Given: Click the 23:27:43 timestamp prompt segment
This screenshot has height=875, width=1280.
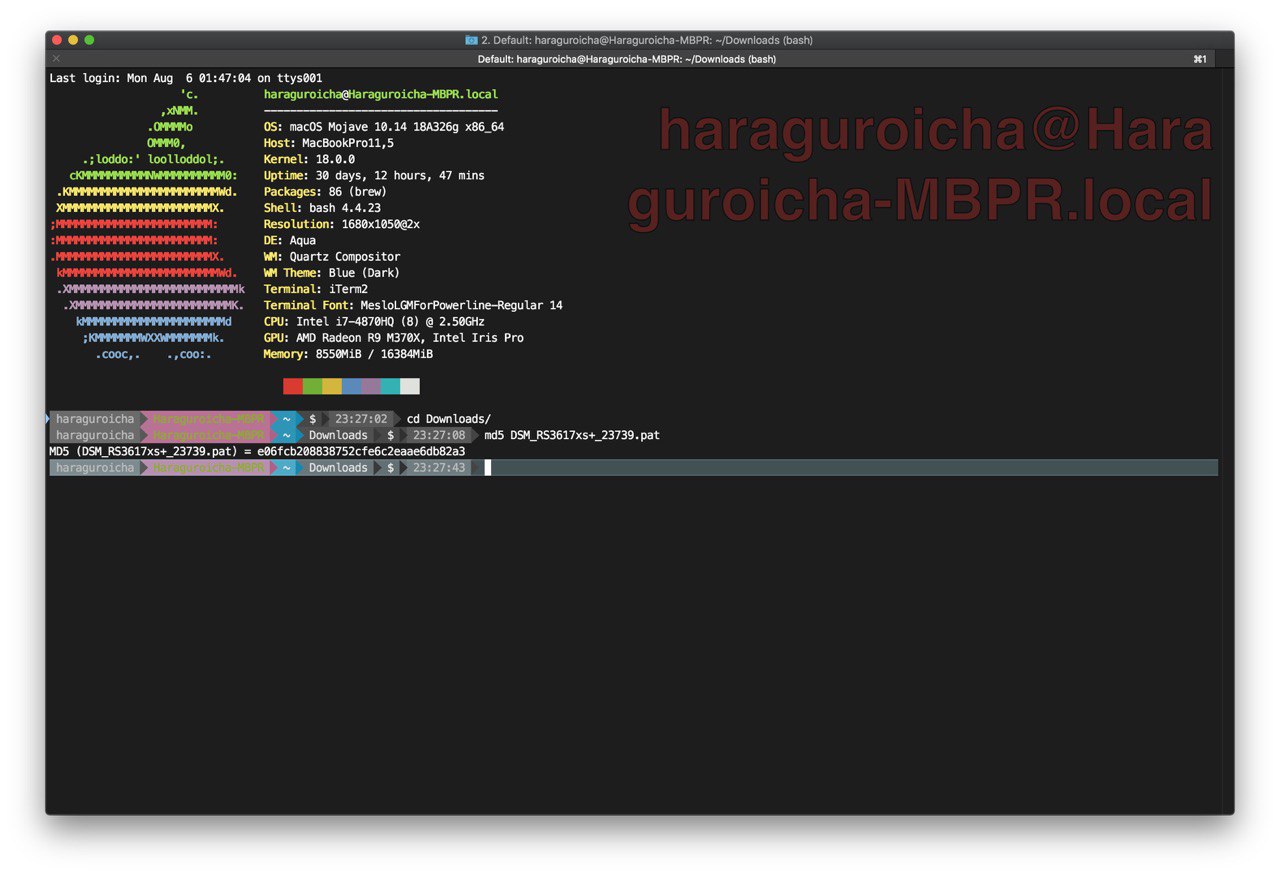Looking at the screenshot, I should pos(439,468).
